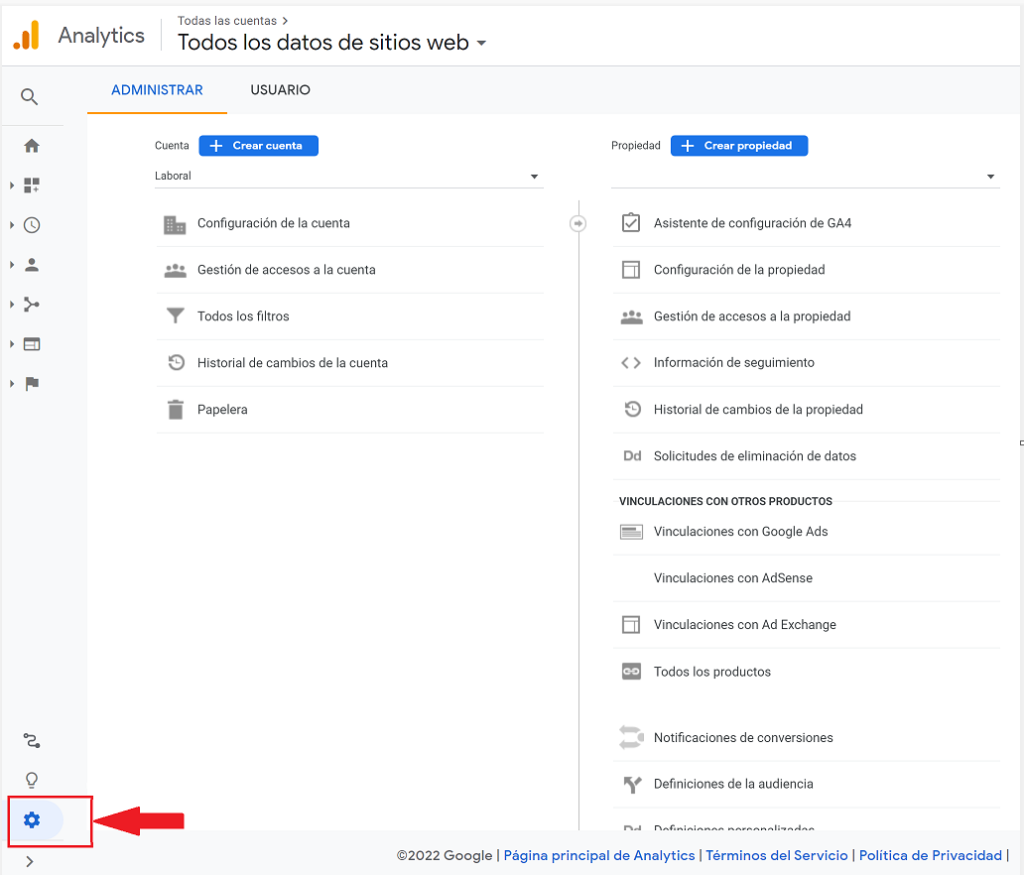
Task: Open the Customization dashboard icon
Action: click(31, 185)
